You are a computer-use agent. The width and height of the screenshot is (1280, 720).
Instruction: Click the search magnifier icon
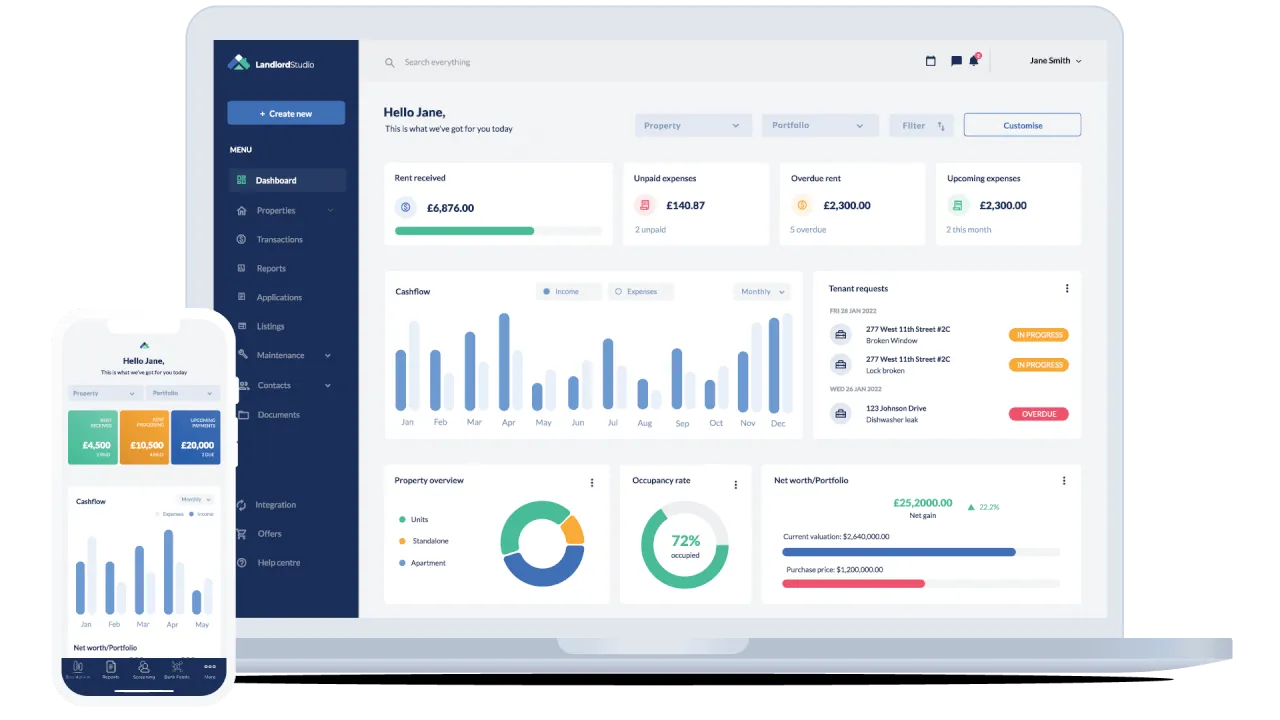click(390, 63)
